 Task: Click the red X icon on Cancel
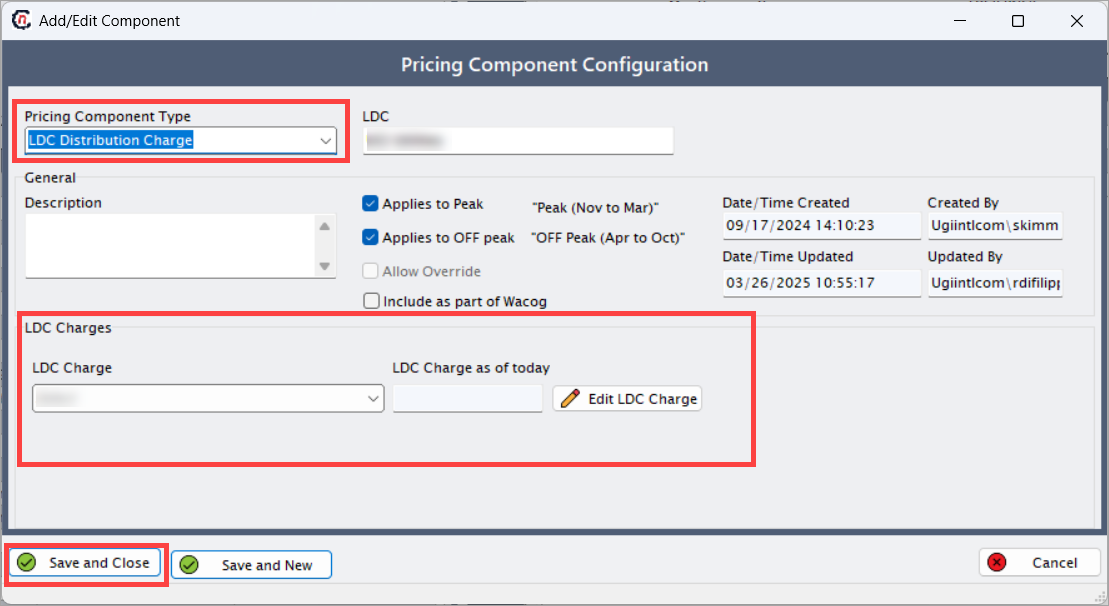997,563
